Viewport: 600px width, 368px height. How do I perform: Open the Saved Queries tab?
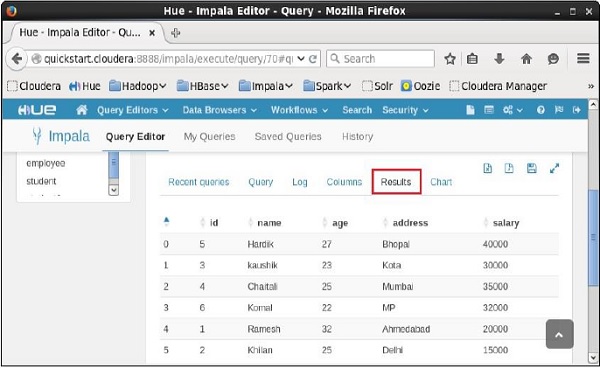click(x=288, y=137)
